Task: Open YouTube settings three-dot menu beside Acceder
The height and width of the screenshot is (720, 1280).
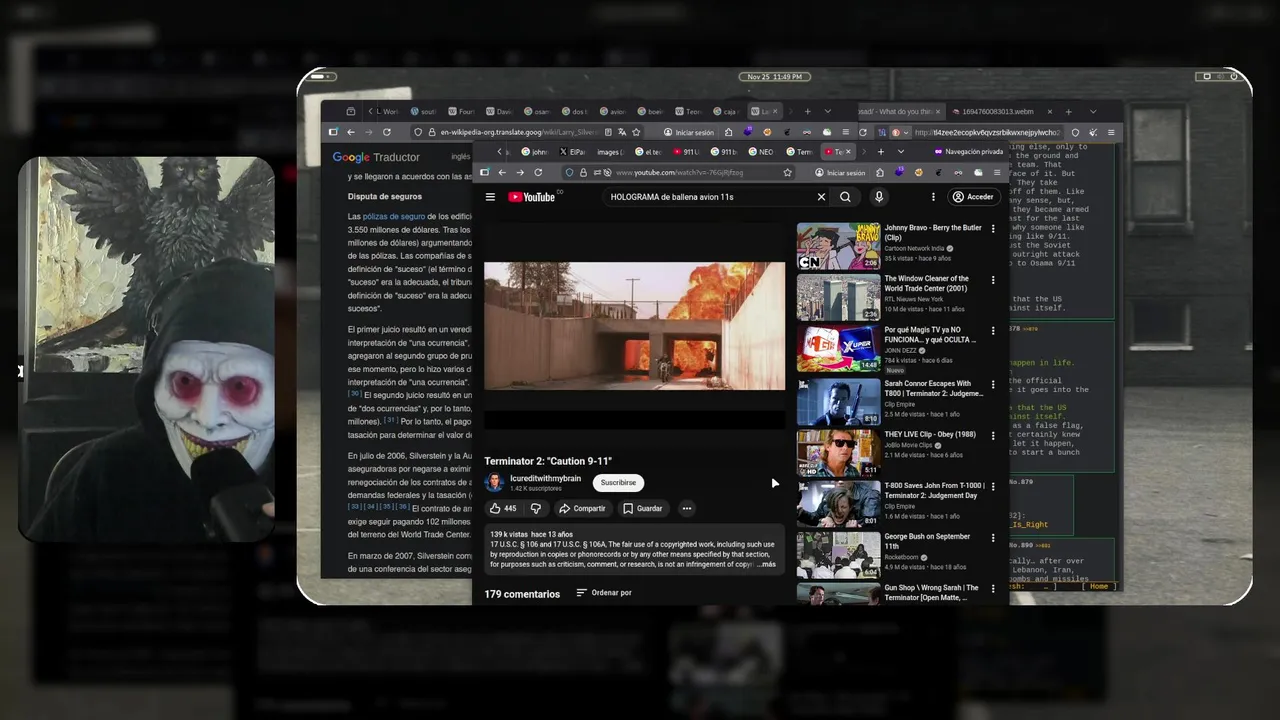Action: pyautogui.click(x=933, y=197)
